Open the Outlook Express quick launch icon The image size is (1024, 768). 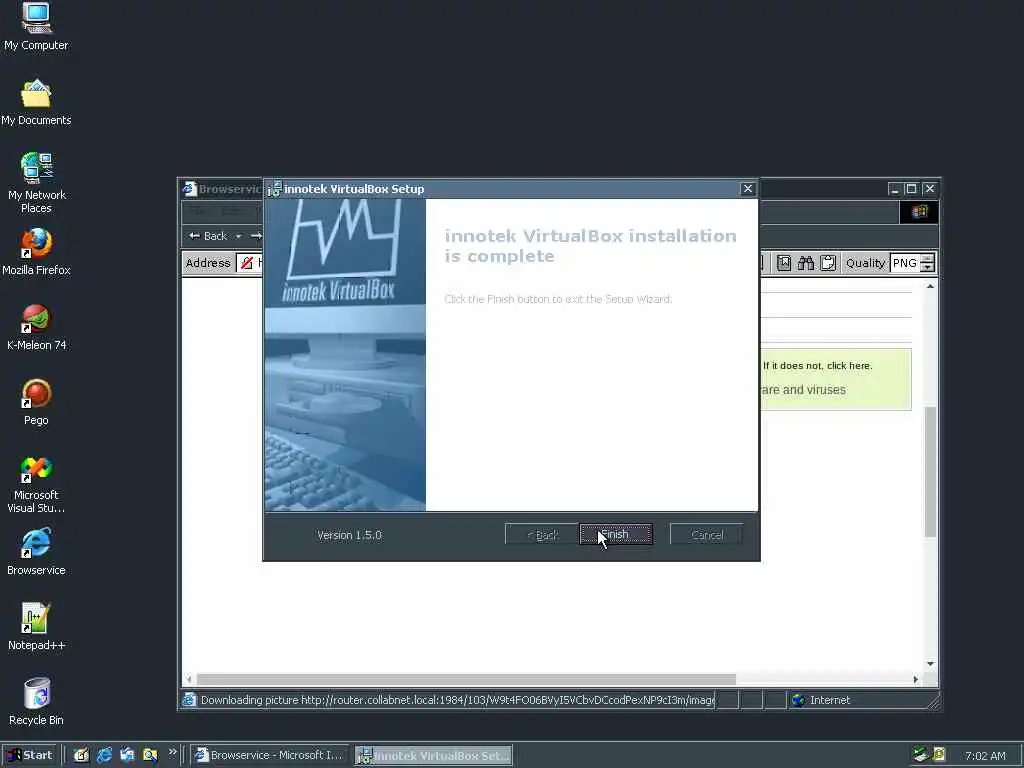point(127,755)
